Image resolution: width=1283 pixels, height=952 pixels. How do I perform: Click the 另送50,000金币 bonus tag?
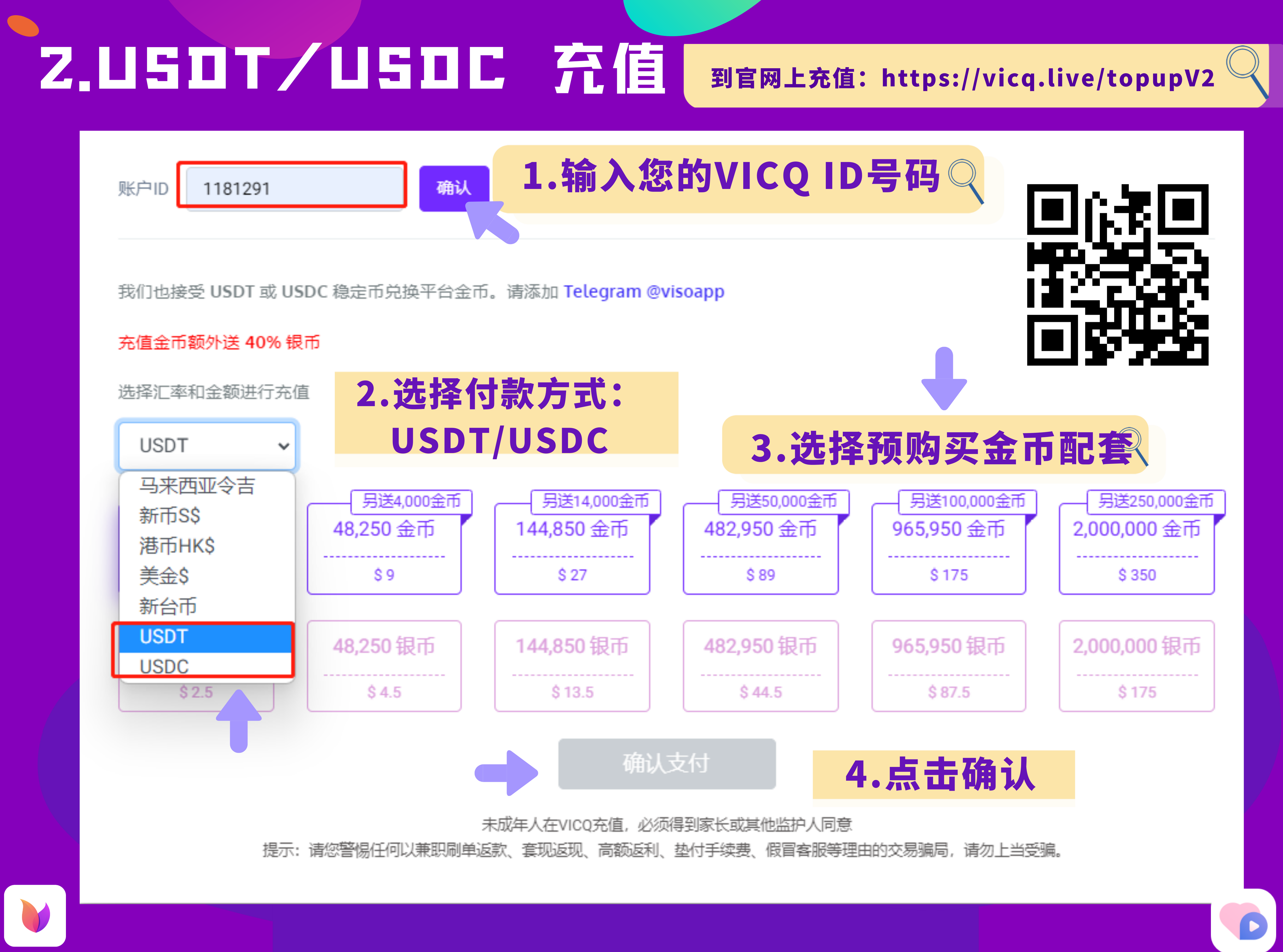pyautogui.click(x=784, y=501)
